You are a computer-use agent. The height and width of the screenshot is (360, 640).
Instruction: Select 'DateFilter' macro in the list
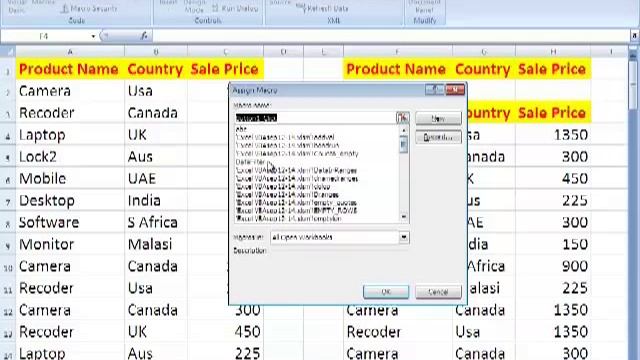coord(250,162)
